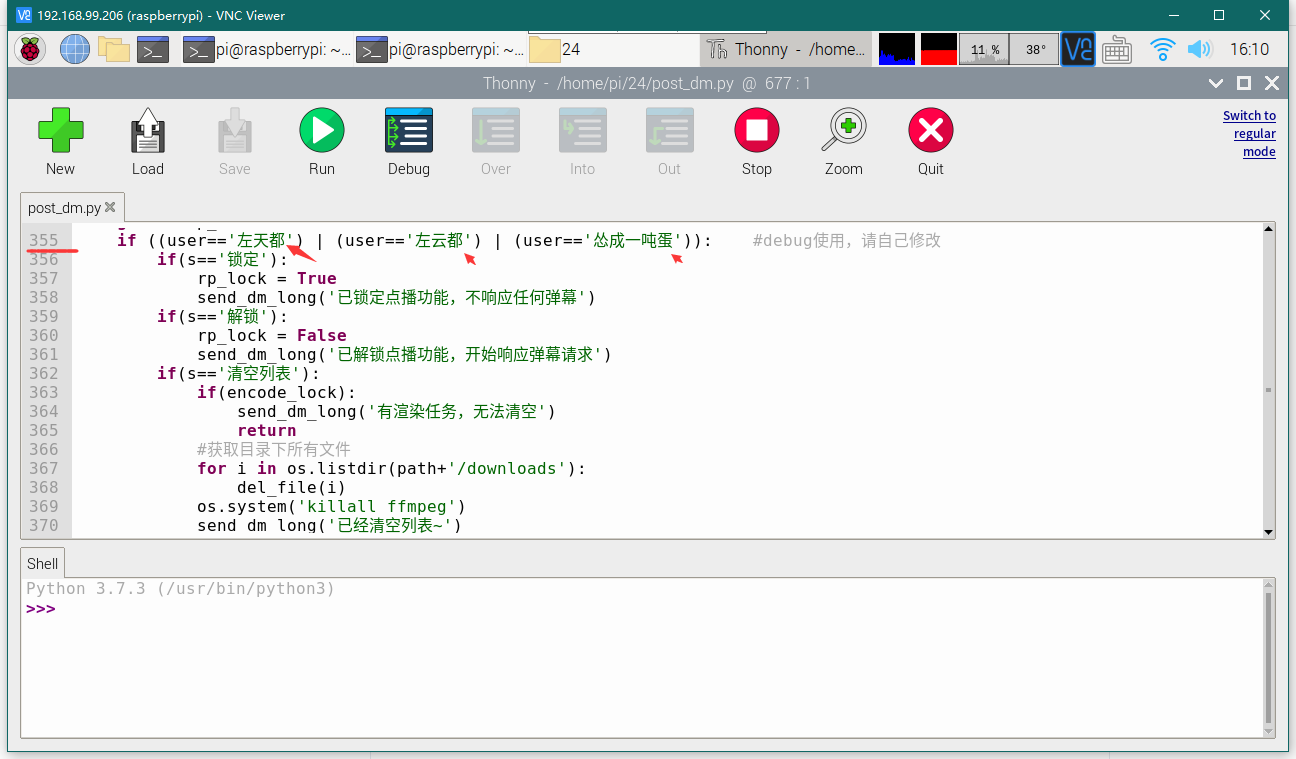Open the keyboard tray icon
Screen dimensions: 1296x759
click(x=1117, y=49)
